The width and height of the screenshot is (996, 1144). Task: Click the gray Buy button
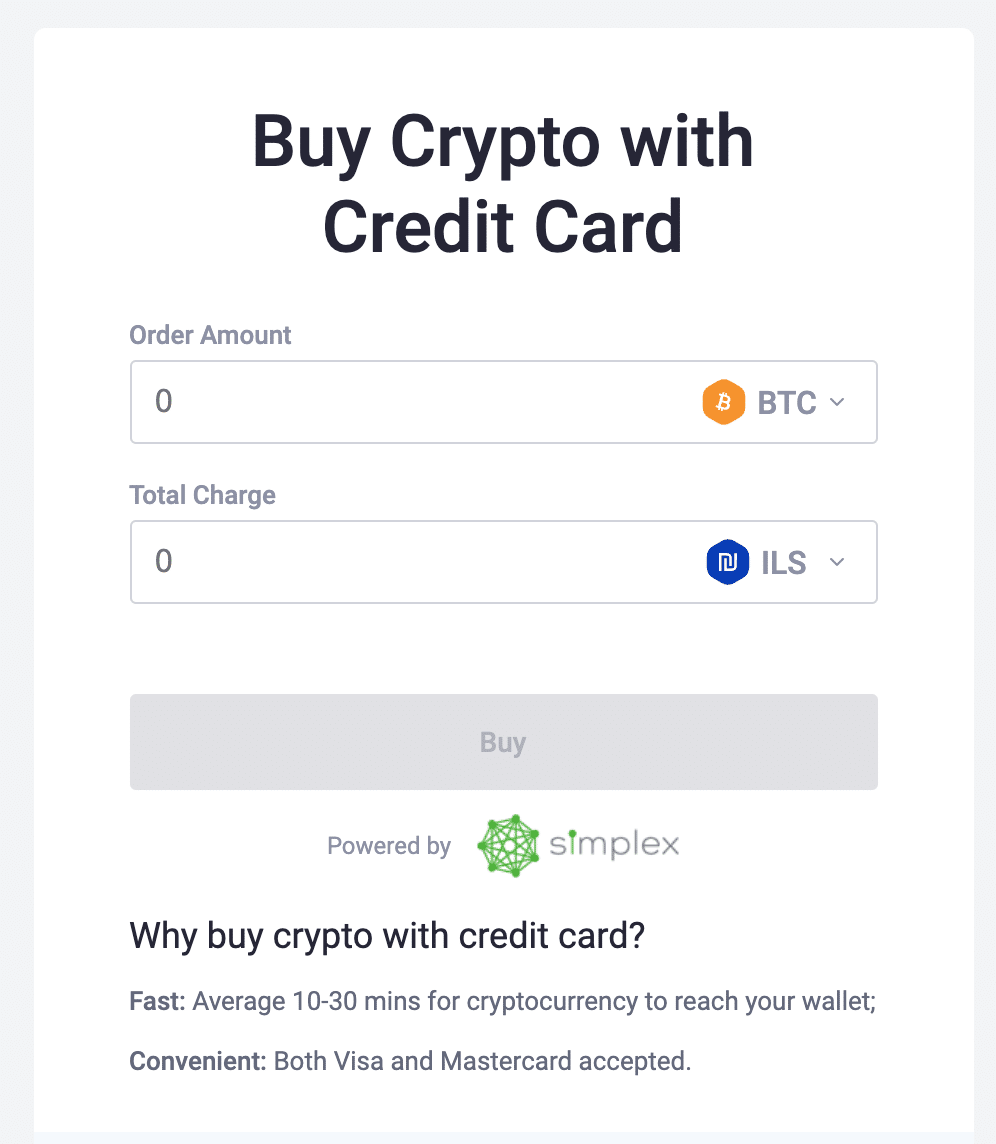pyautogui.click(x=503, y=742)
